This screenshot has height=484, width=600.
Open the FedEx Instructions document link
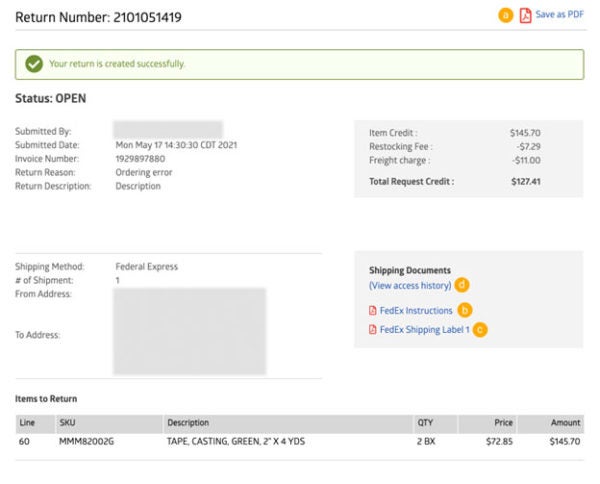coord(415,311)
